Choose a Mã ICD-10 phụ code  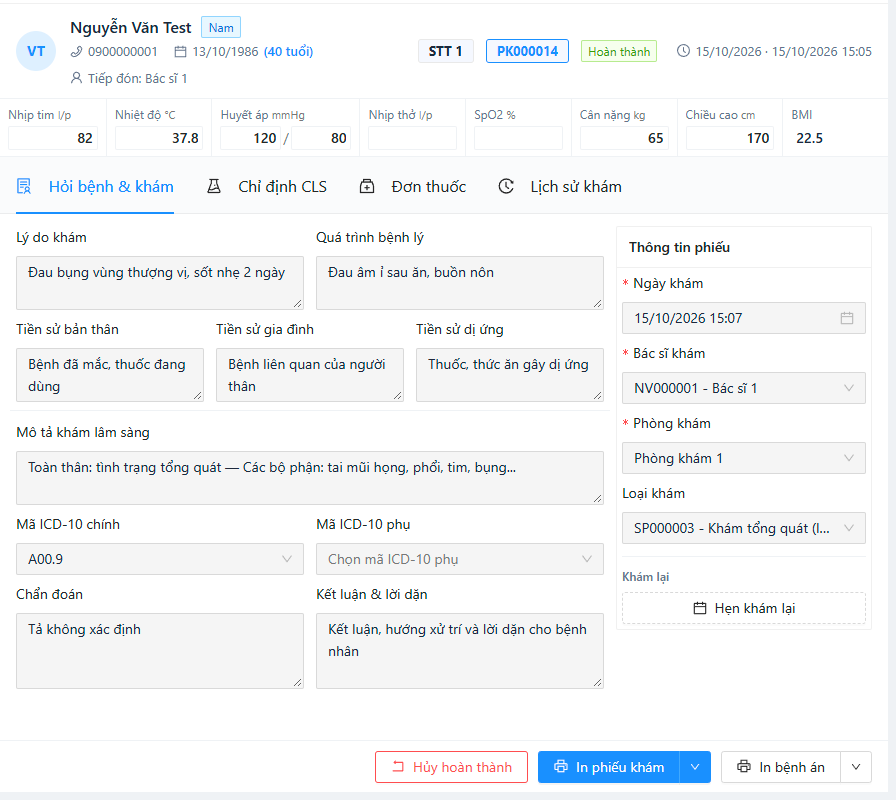point(459,559)
